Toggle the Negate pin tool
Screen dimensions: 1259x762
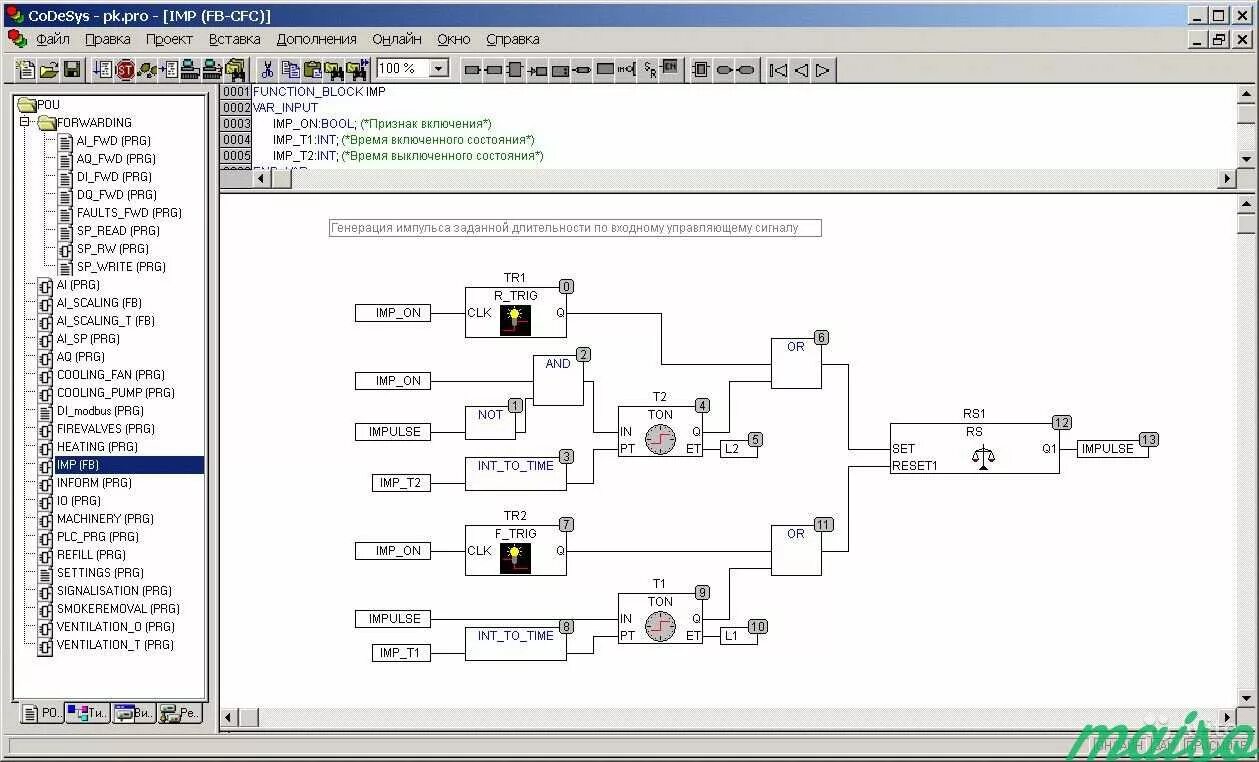(x=627, y=70)
